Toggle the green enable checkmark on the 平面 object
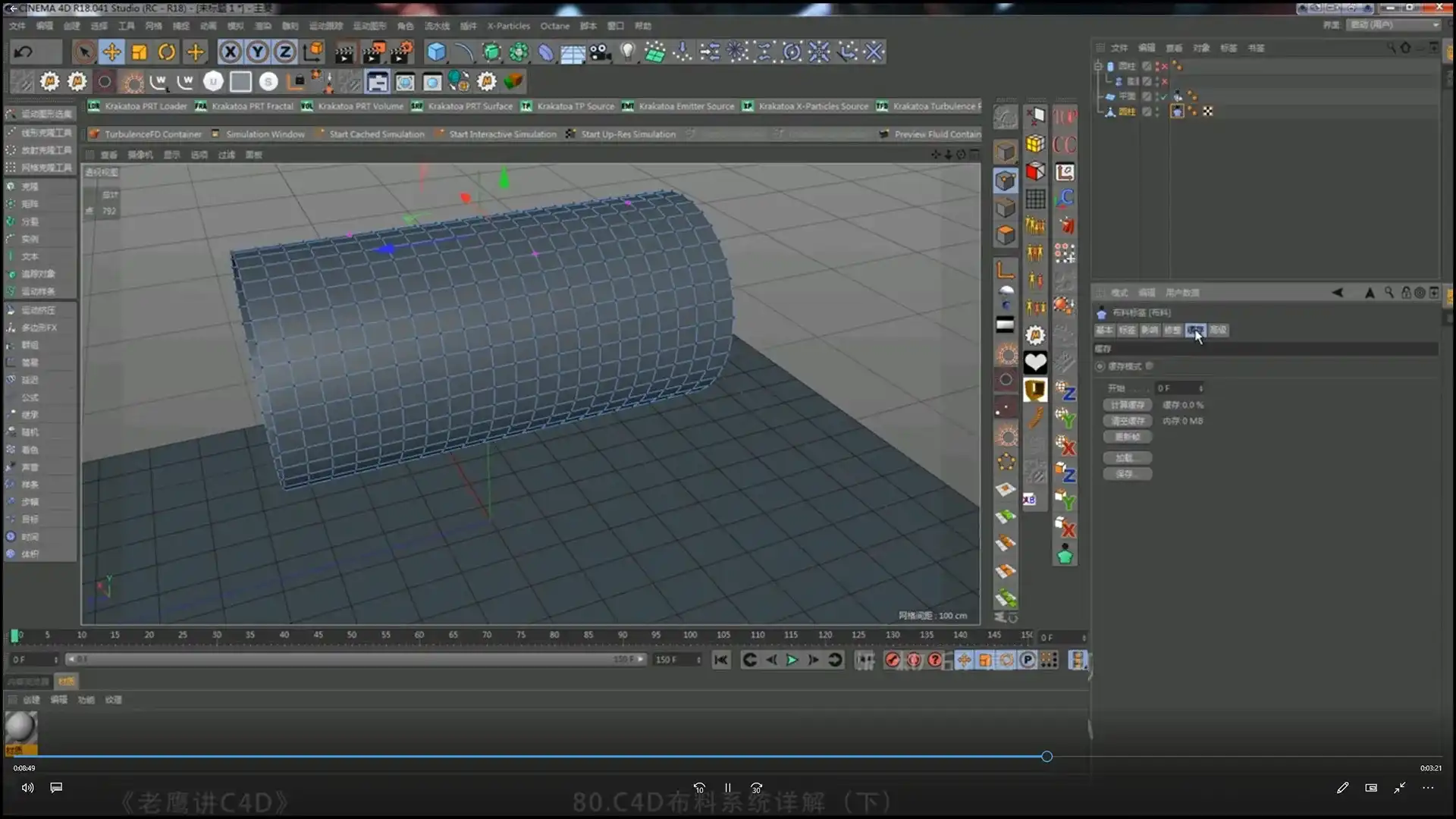This screenshot has height=819, width=1456. [x=1164, y=96]
